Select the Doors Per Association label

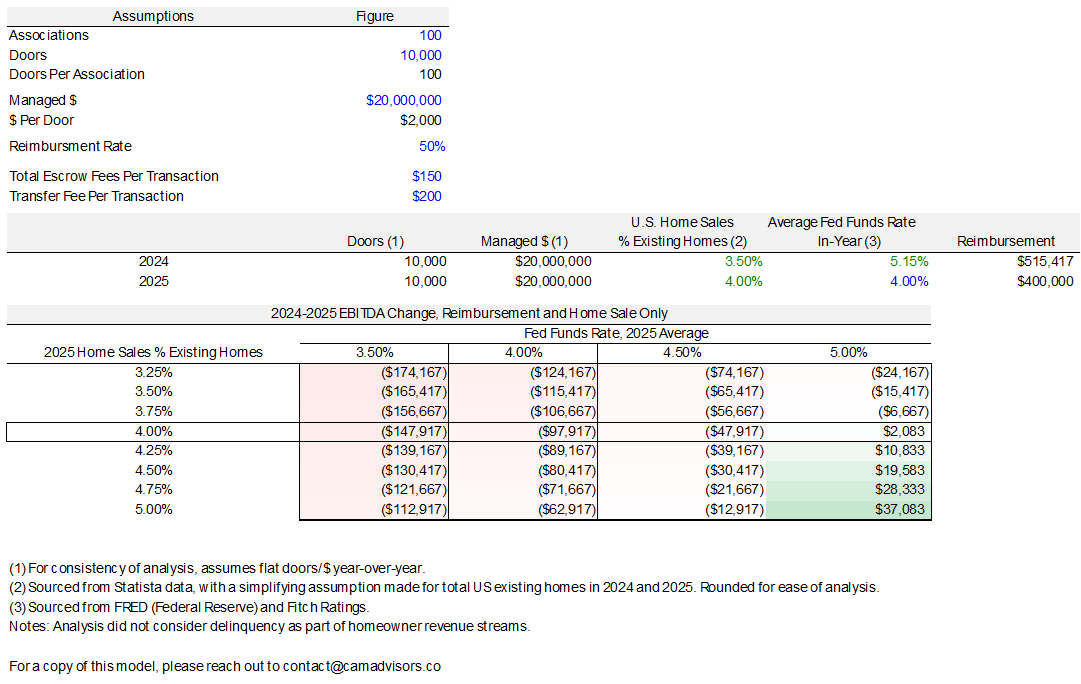pos(77,74)
